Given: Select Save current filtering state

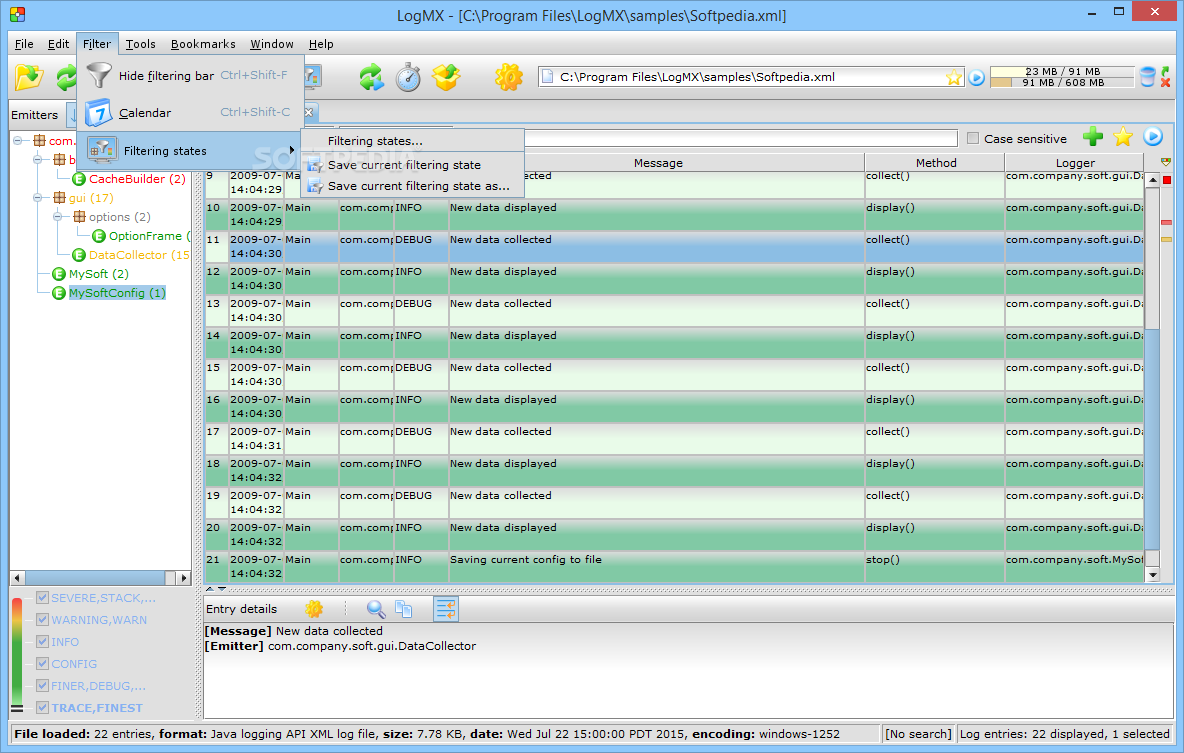Looking at the screenshot, I should 412,165.
